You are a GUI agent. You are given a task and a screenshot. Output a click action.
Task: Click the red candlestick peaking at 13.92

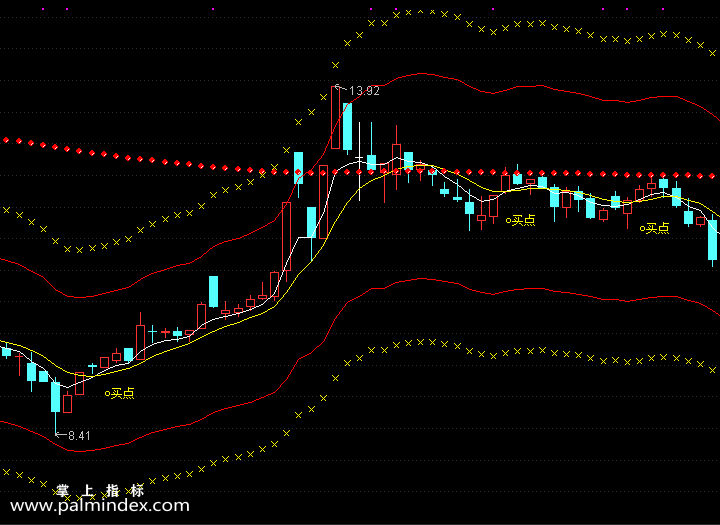pyautogui.click(x=336, y=117)
